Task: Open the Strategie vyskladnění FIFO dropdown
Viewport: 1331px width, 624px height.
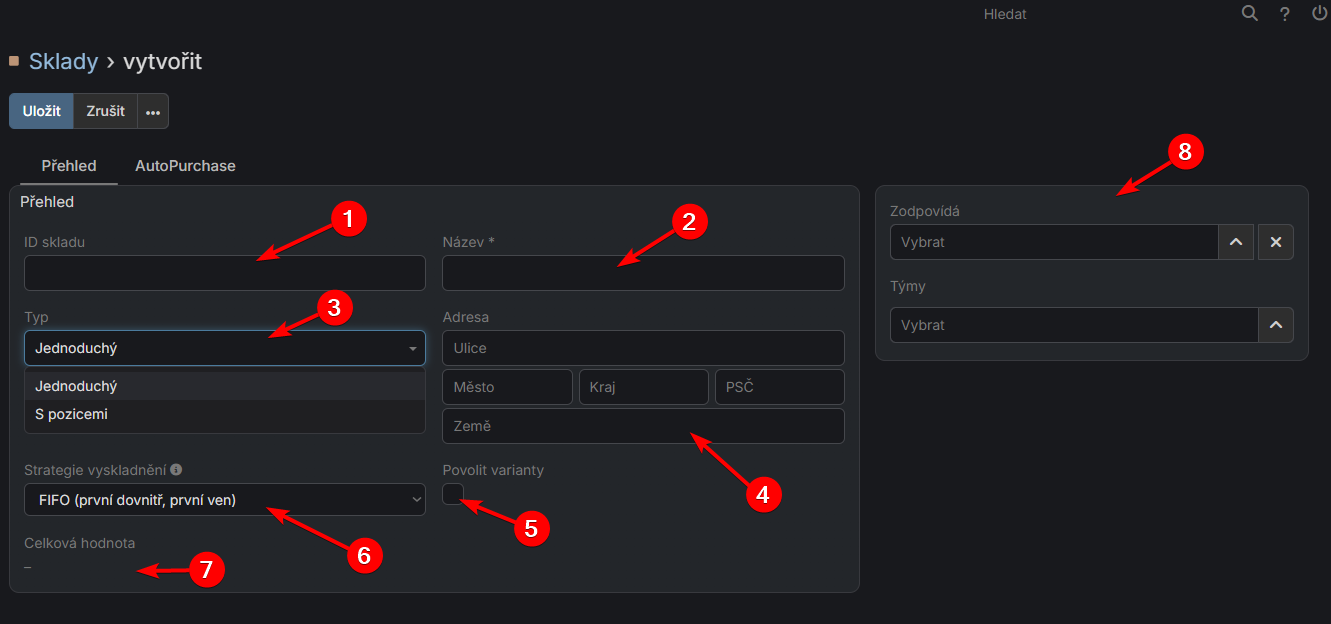Action: (x=224, y=500)
